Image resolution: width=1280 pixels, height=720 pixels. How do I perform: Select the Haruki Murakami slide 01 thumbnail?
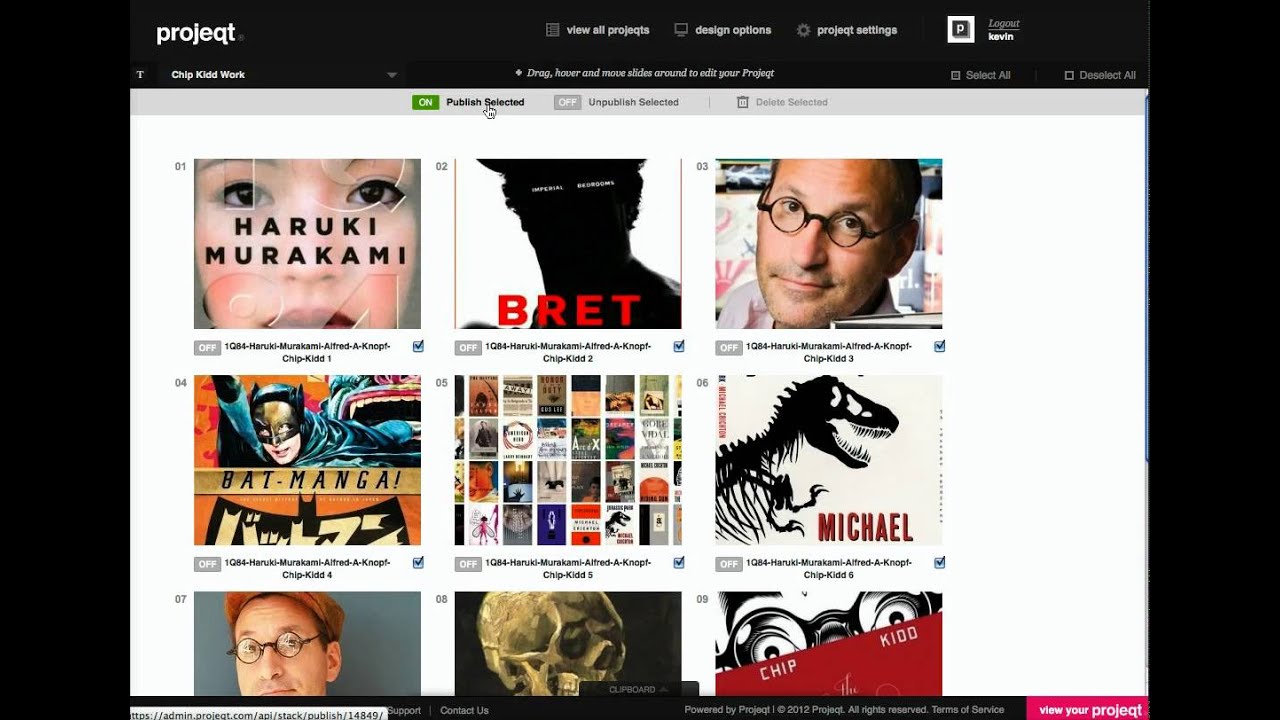pos(307,244)
